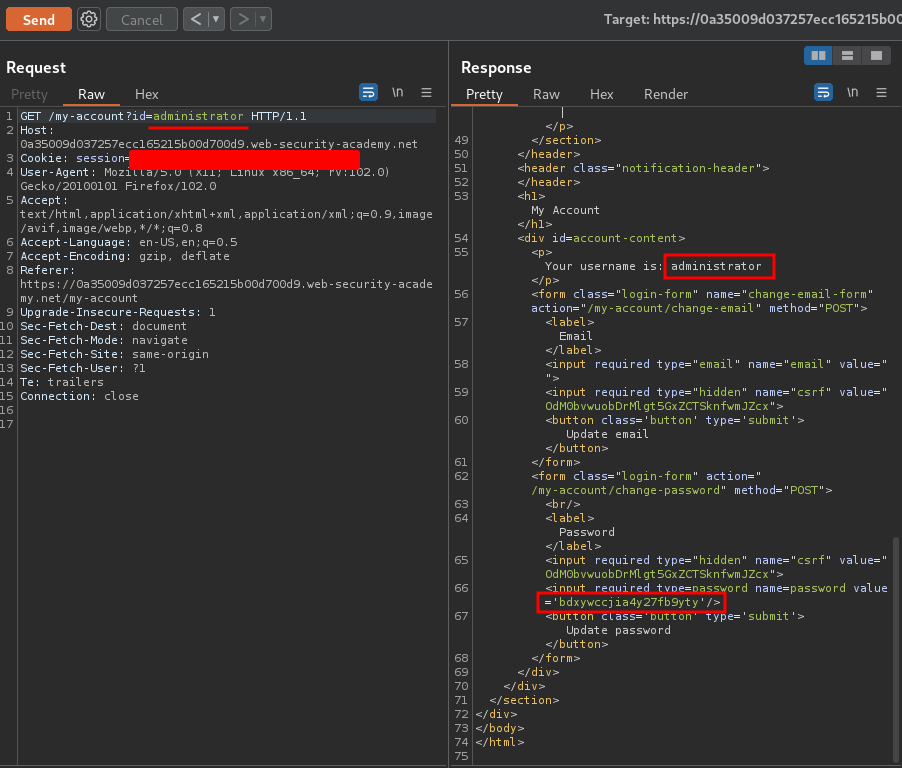
Task: Click the closing </html> tag line
Action: pyautogui.click(x=500, y=742)
